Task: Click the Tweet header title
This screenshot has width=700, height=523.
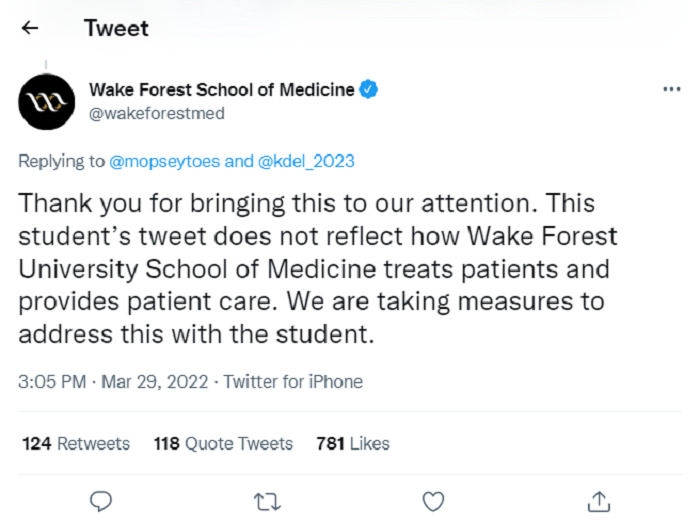Action: pos(117,29)
